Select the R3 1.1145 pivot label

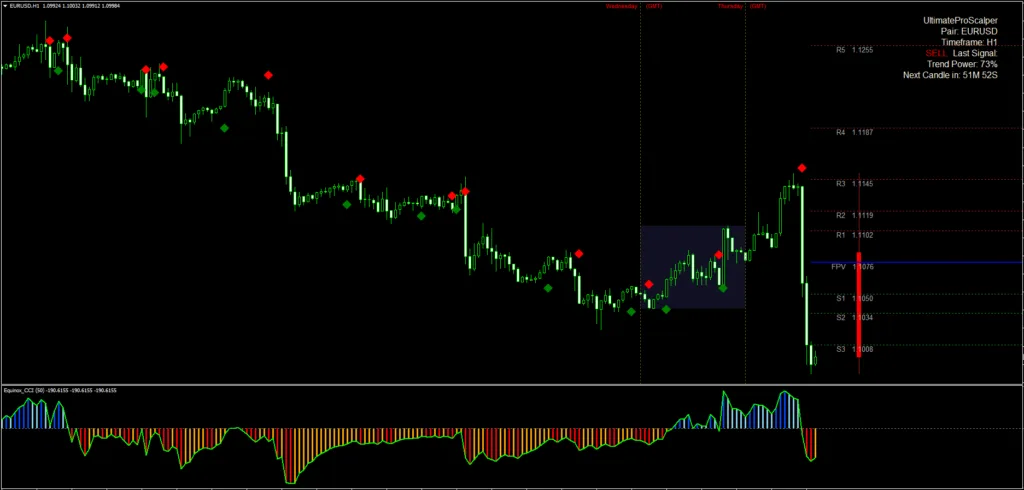tap(854, 184)
